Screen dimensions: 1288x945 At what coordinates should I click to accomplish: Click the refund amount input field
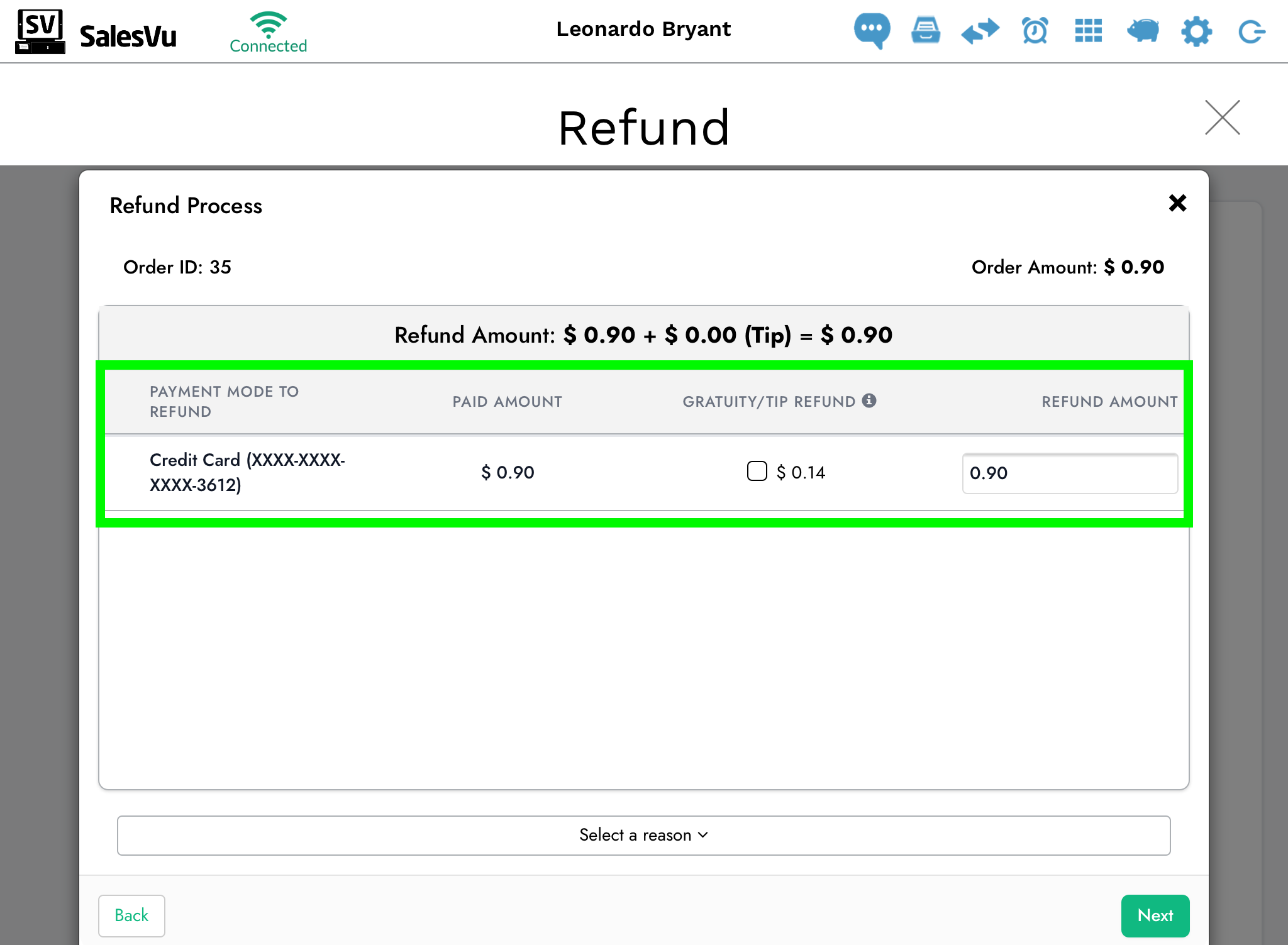[1069, 473]
